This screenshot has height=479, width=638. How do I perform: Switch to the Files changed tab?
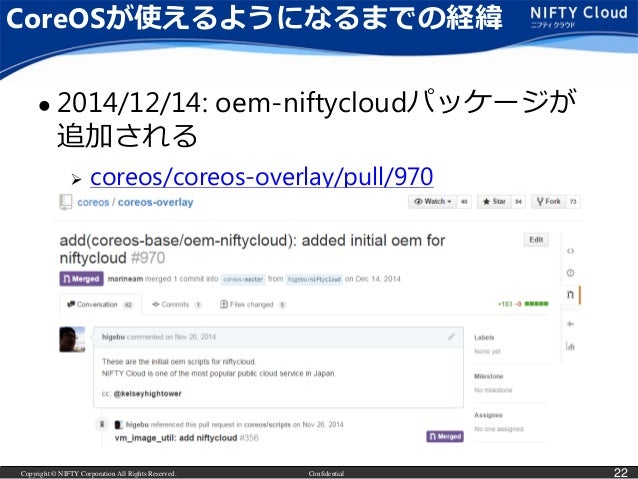(x=253, y=304)
